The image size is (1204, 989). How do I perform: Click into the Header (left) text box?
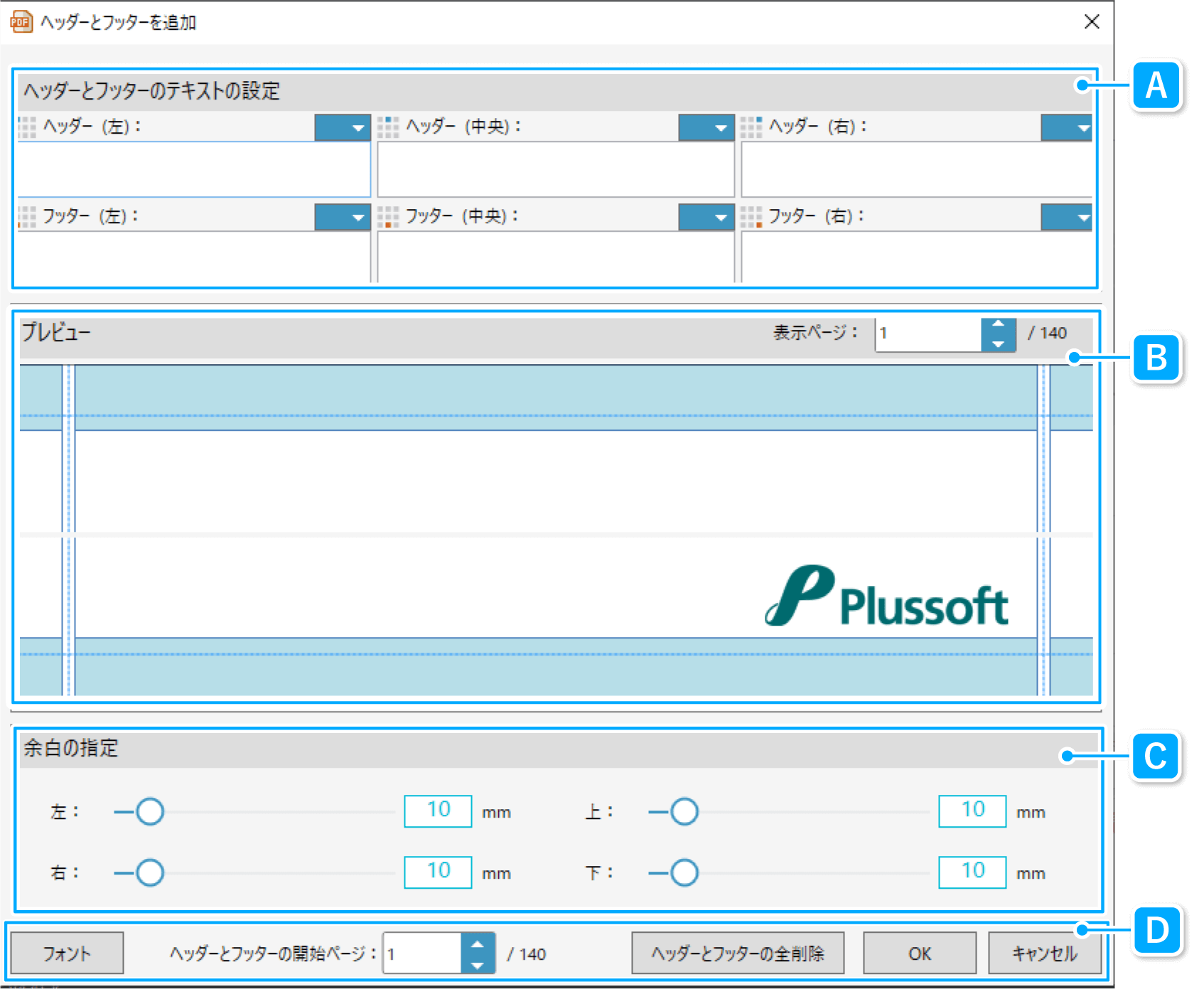coord(193,169)
